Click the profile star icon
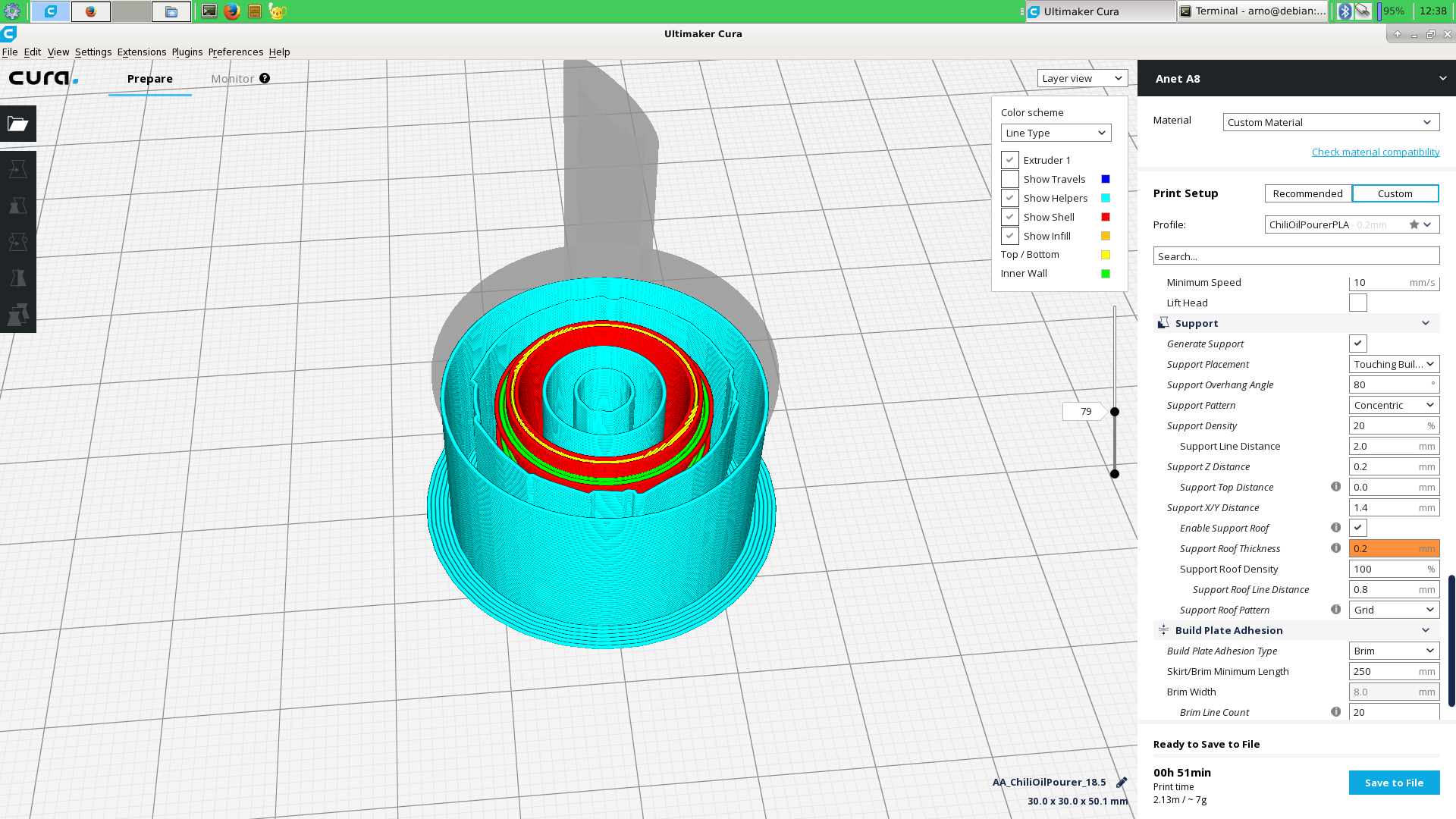 (x=1414, y=224)
